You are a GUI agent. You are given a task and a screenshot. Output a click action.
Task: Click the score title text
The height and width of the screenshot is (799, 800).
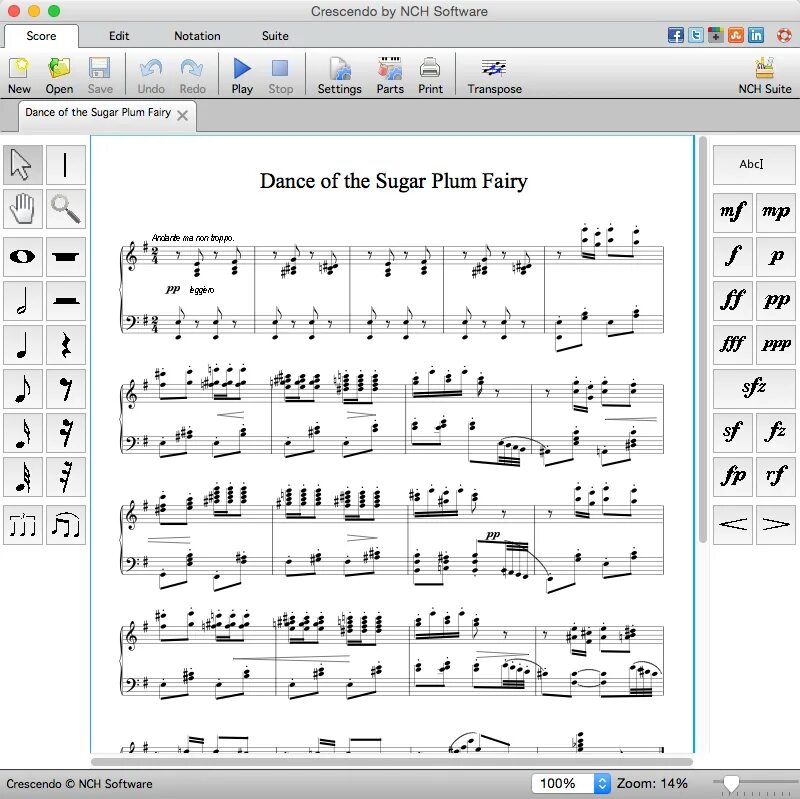[393, 181]
